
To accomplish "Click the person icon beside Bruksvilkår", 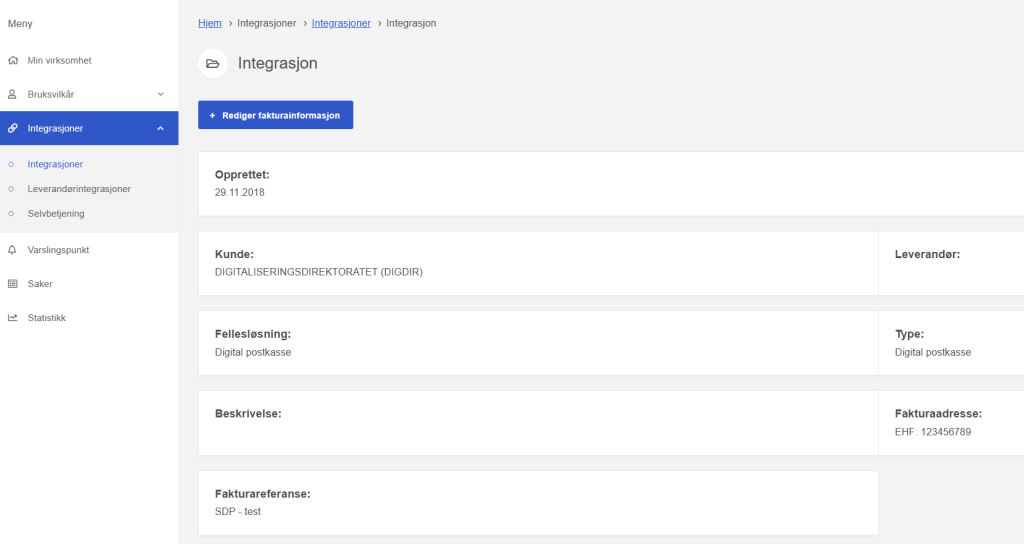I will point(12,94).
